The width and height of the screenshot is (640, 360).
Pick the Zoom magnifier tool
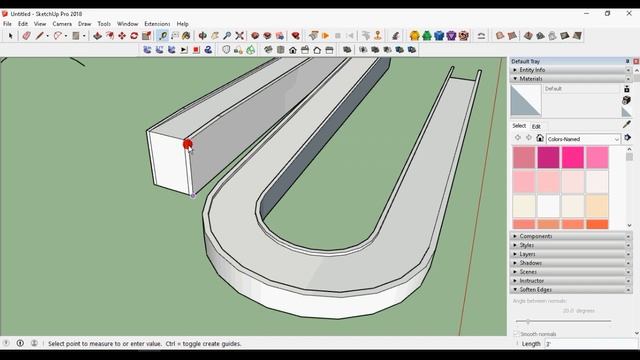(x=227, y=36)
